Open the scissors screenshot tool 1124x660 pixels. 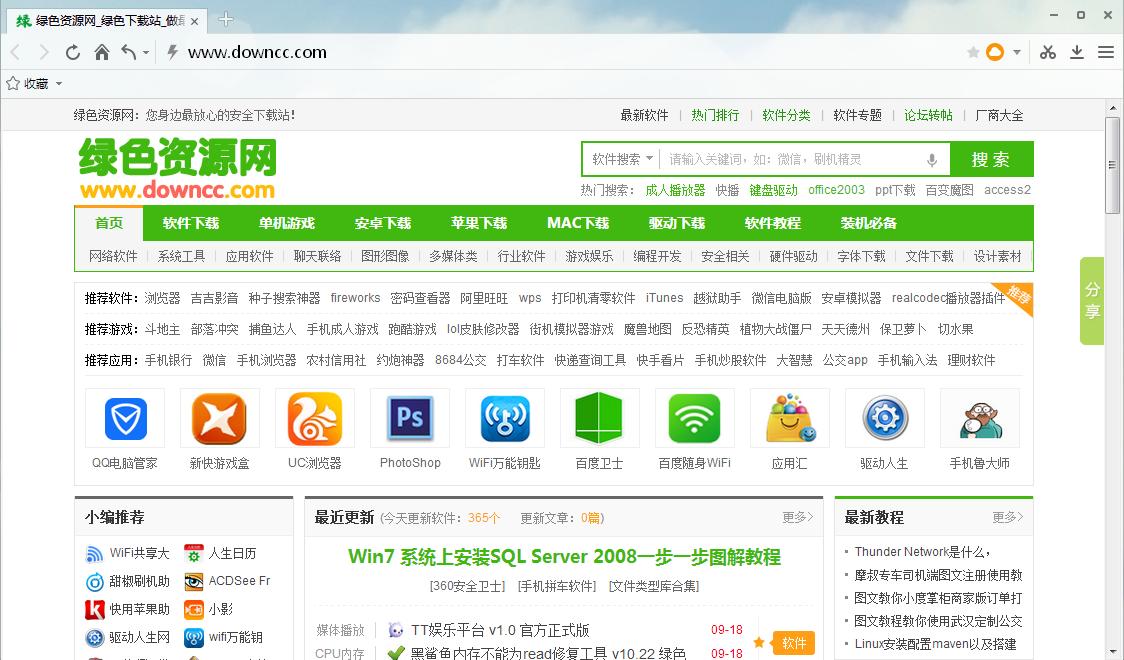1048,52
